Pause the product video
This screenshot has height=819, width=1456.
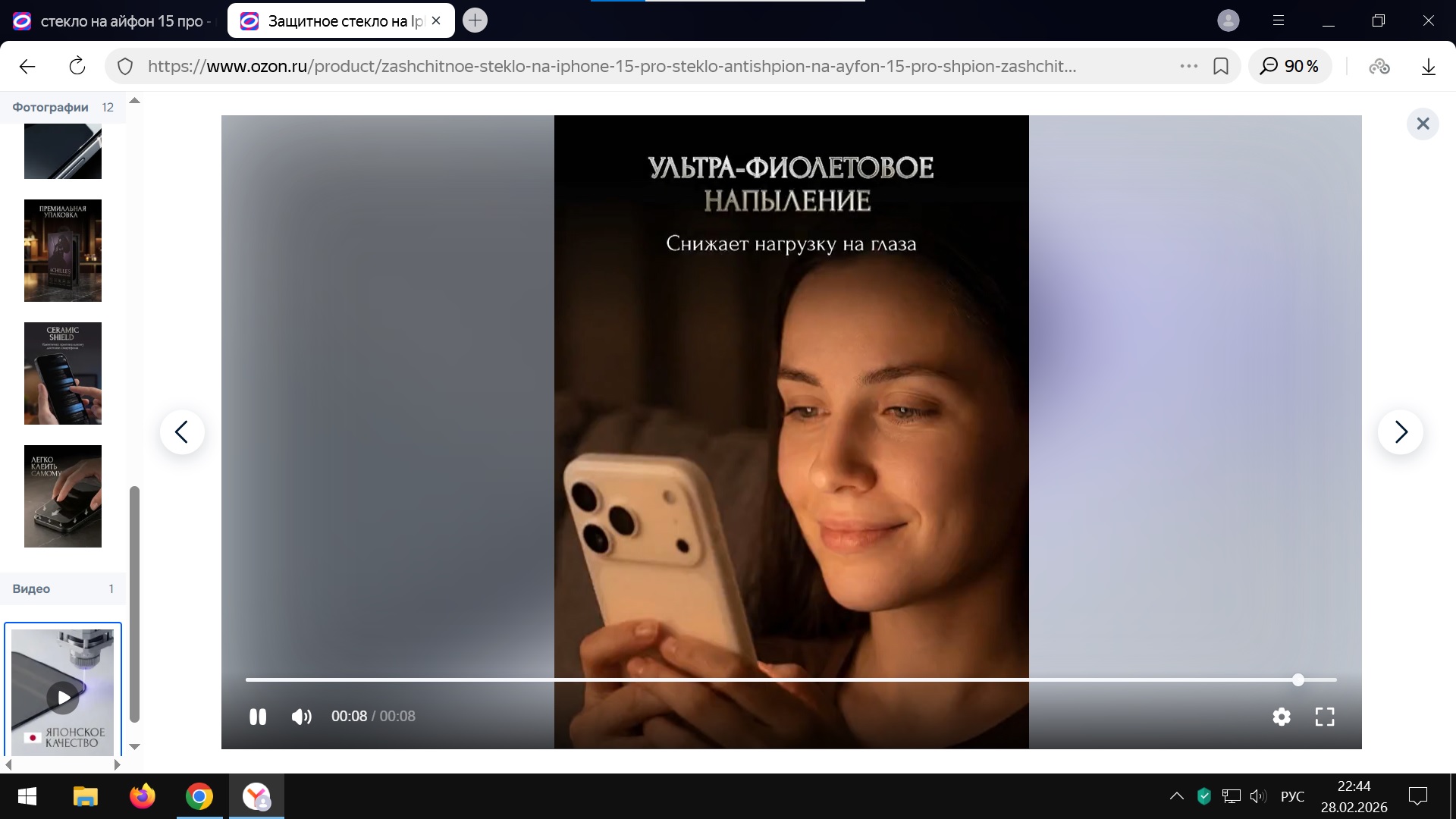click(258, 717)
